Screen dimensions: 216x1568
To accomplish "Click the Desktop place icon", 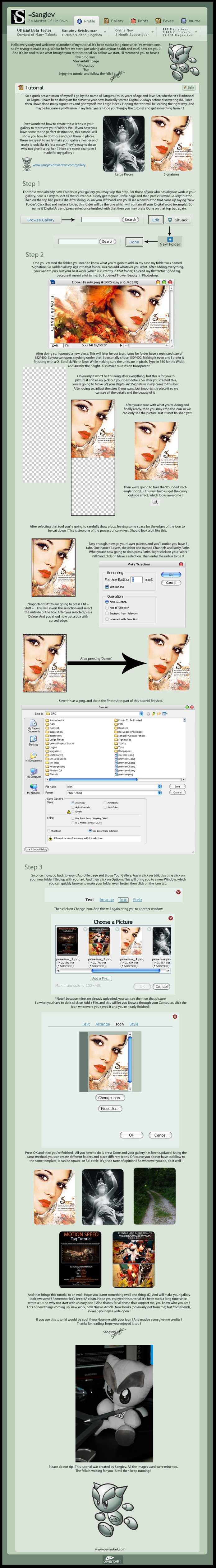I will [x=33, y=740].
